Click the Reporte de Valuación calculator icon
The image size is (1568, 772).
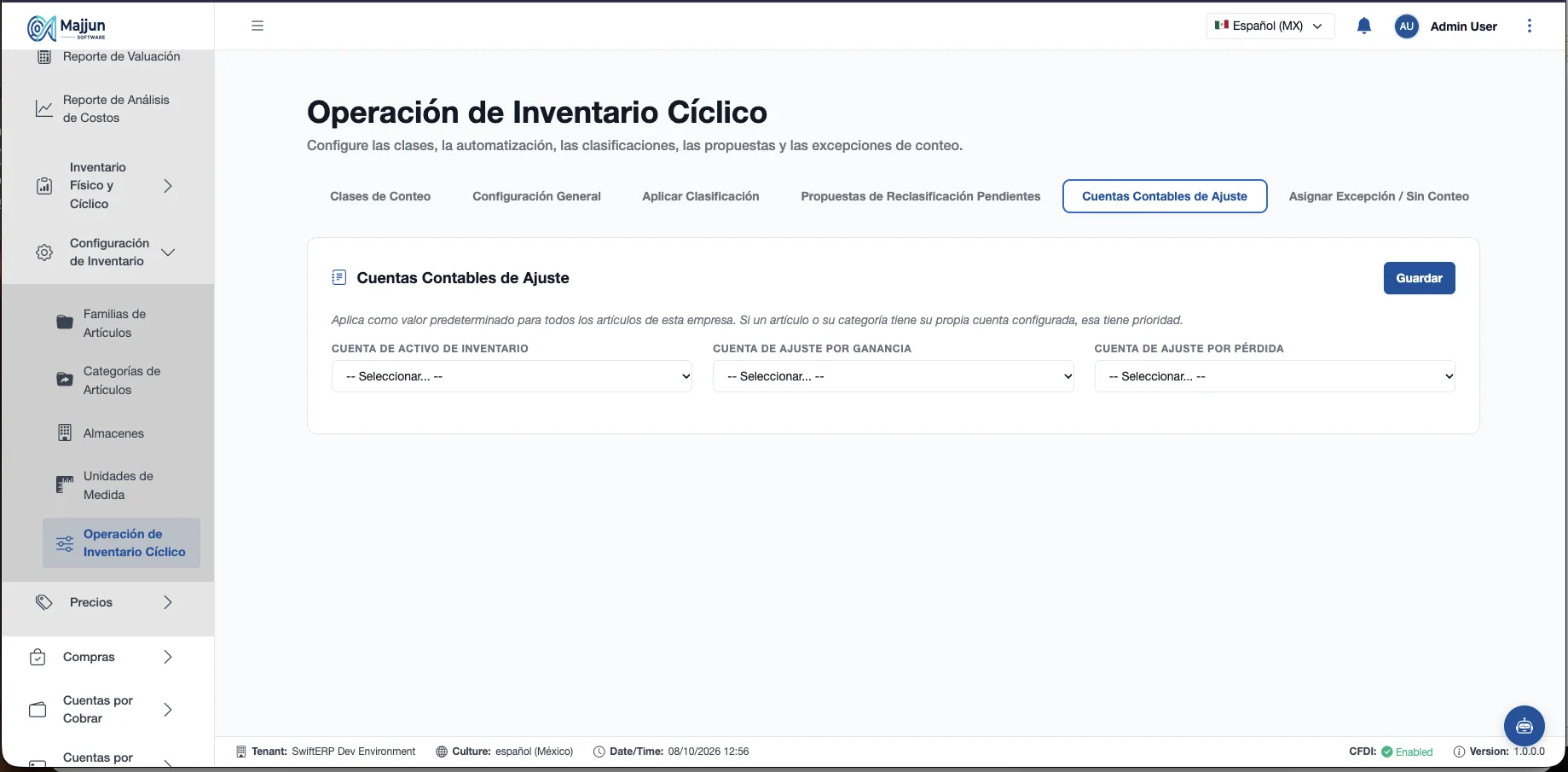44,56
